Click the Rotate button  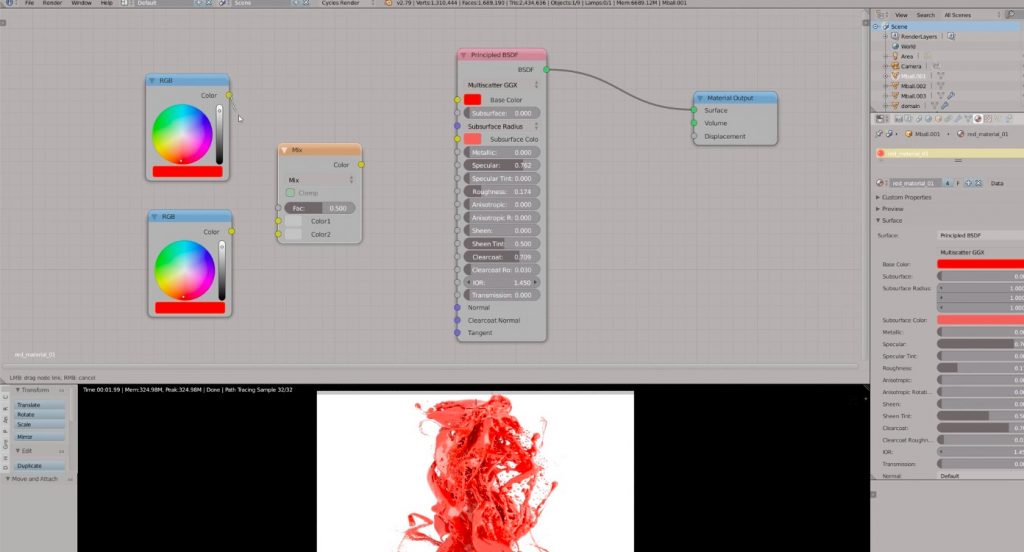tap(39, 415)
